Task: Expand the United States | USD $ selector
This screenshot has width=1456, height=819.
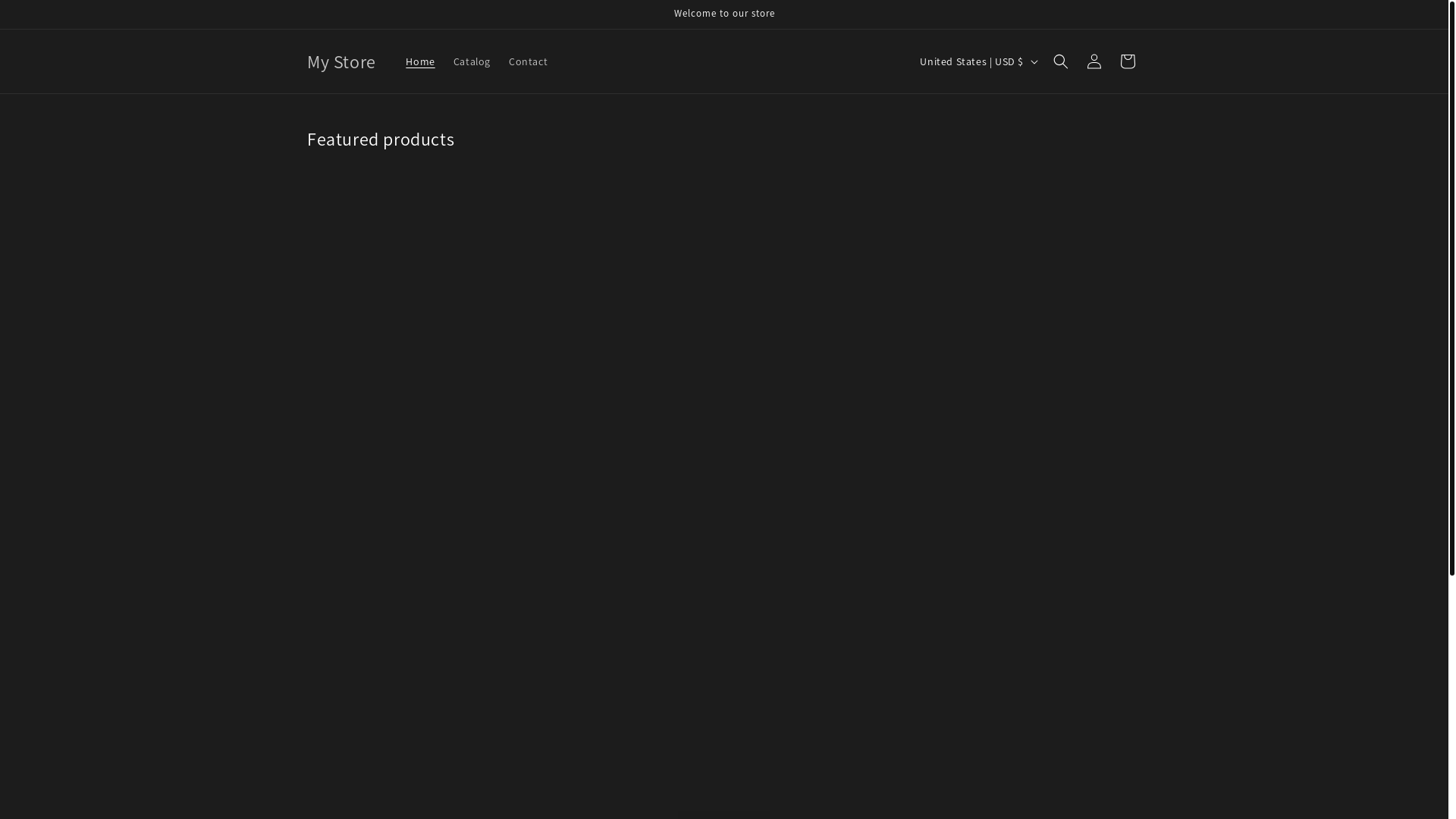Action: [x=977, y=61]
